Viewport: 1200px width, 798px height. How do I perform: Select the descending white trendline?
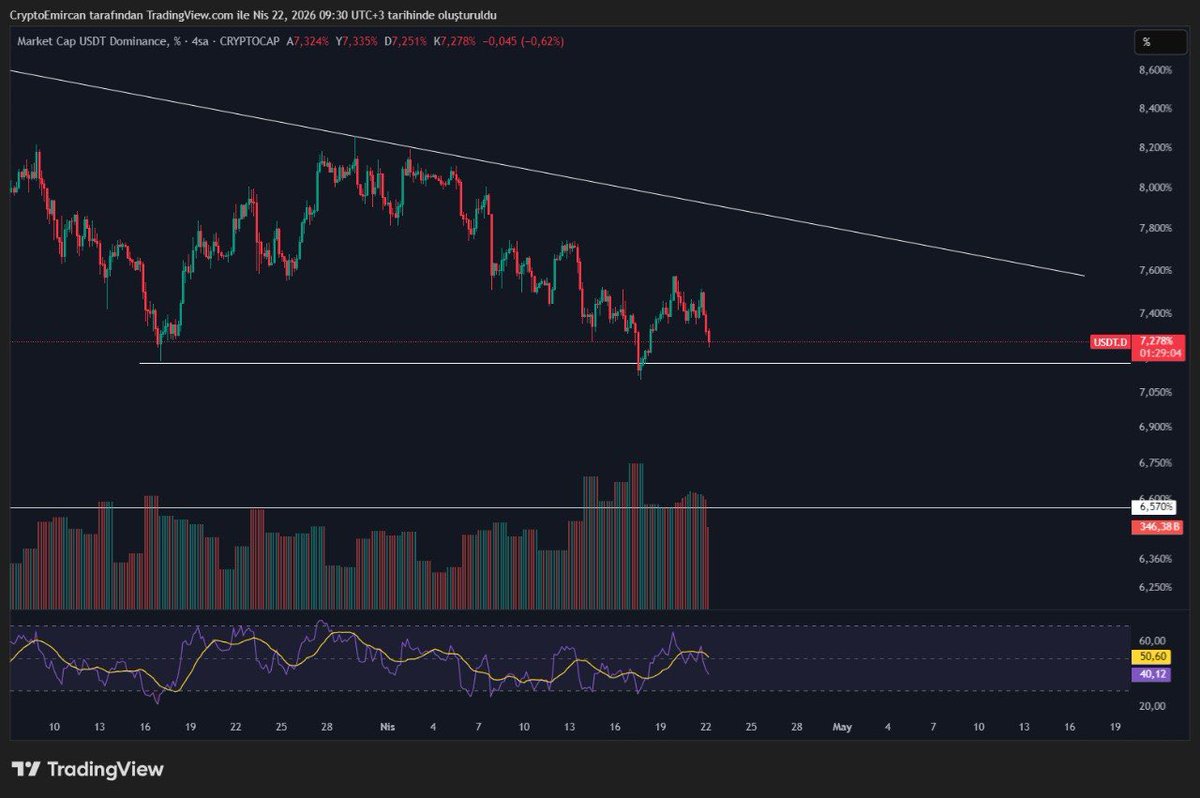click(x=547, y=173)
